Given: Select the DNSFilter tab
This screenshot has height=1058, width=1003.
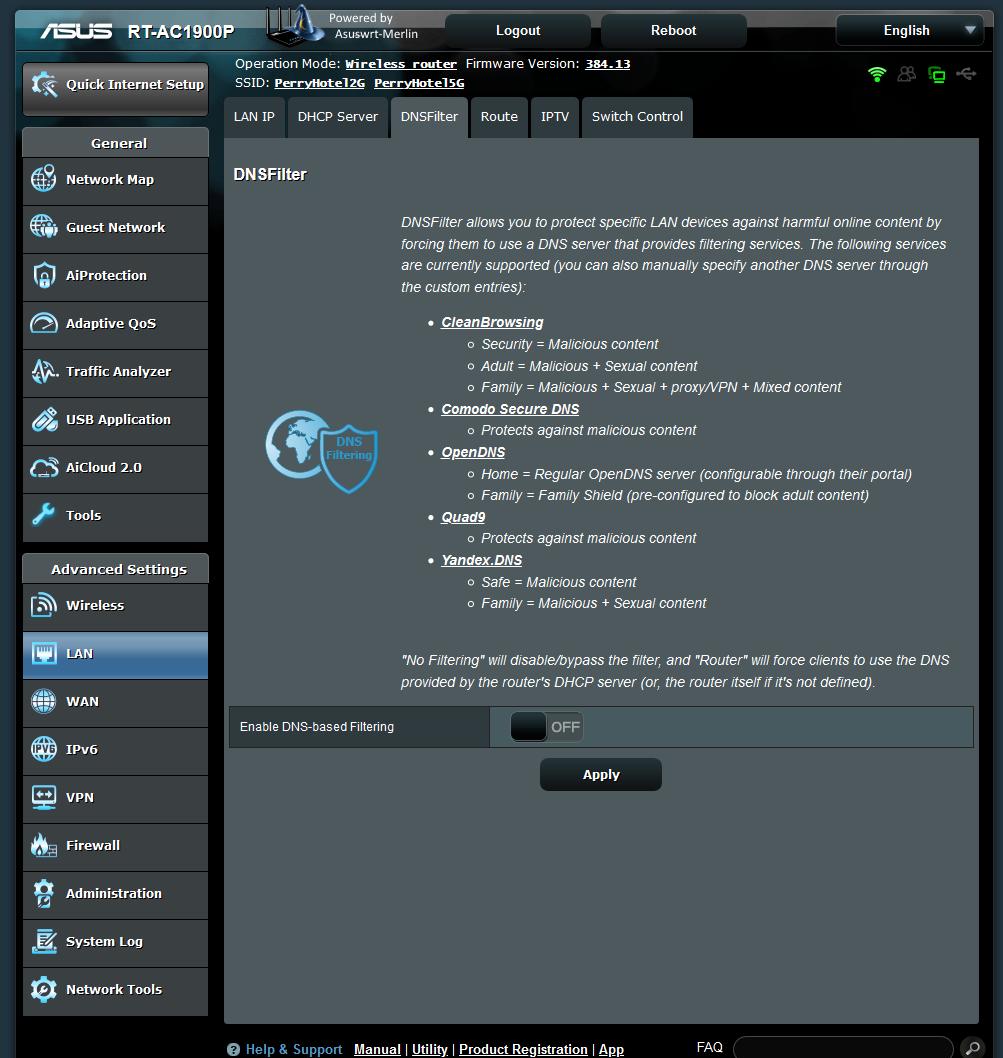Looking at the screenshot, I should click(429, 117).
